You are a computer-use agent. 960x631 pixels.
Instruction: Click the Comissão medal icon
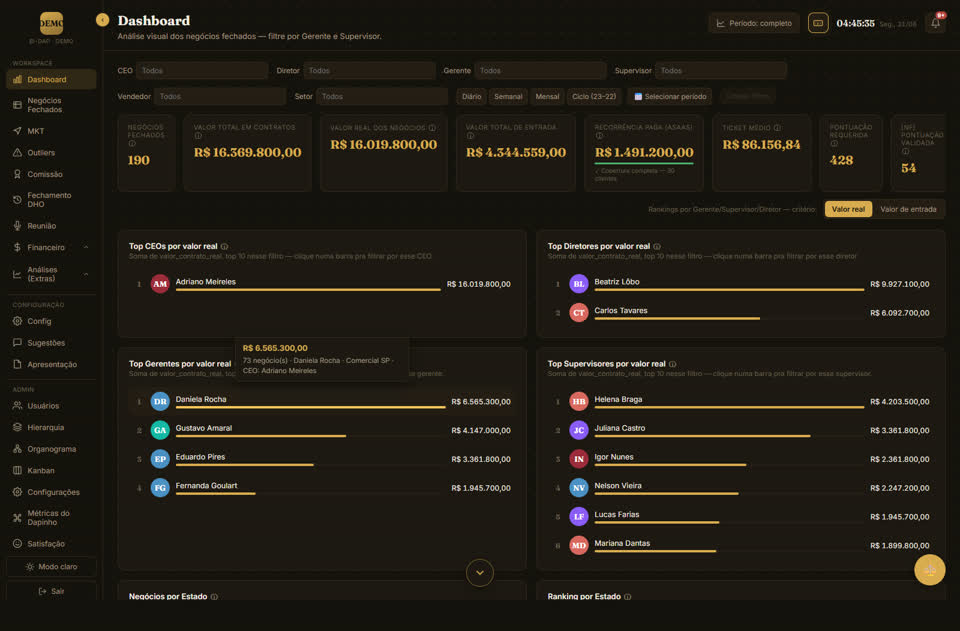tap(17, 174)
